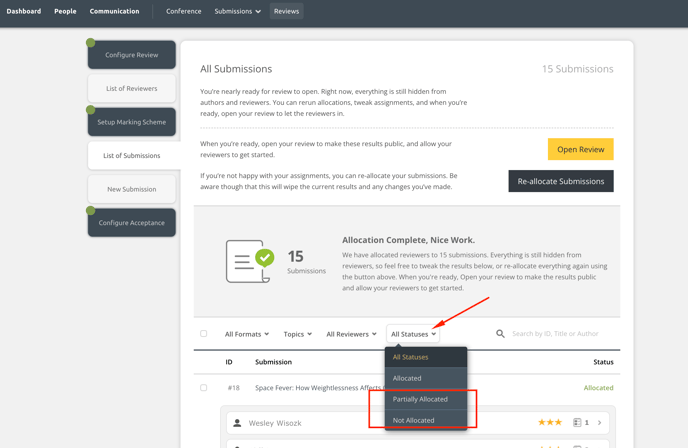Switch to the Reviews tab
The image size is (688, 448).
pos(286,11)
